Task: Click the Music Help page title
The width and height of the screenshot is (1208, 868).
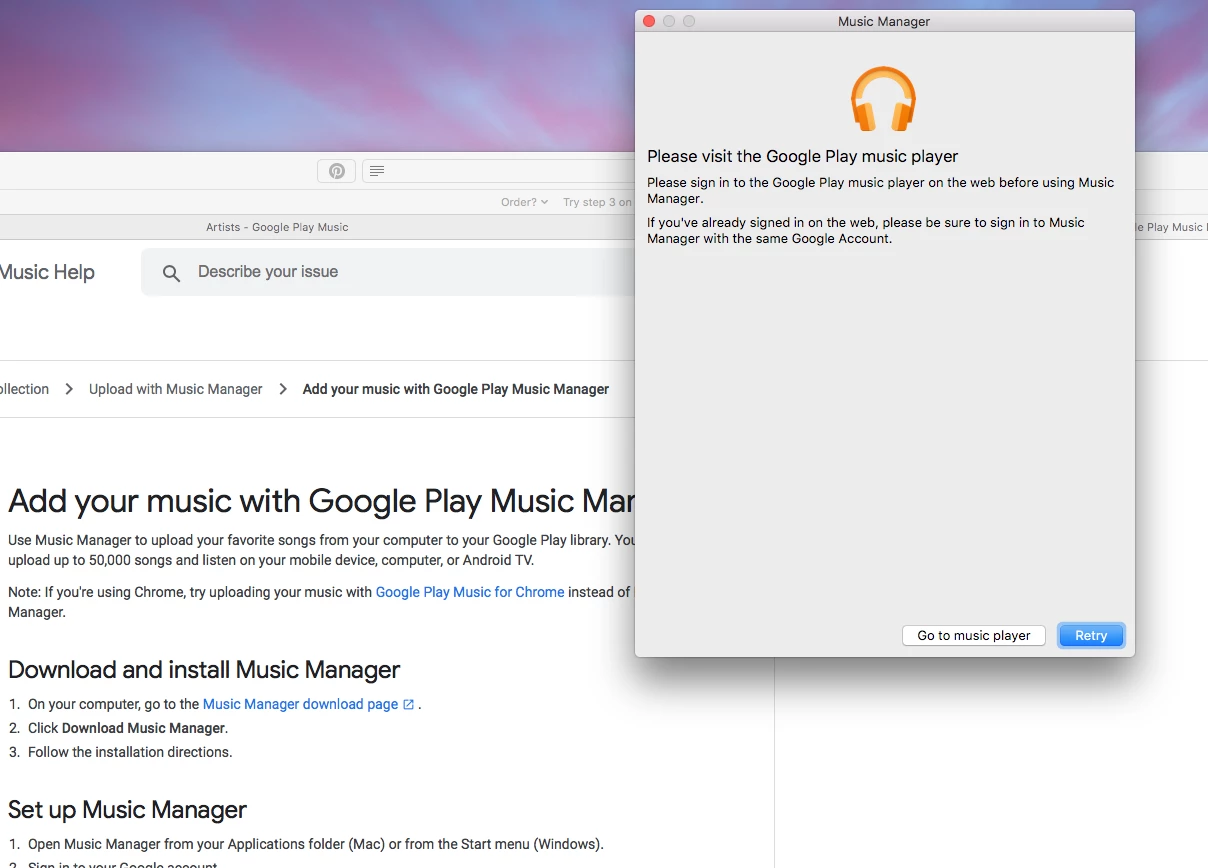Action: tap(47, 272)
